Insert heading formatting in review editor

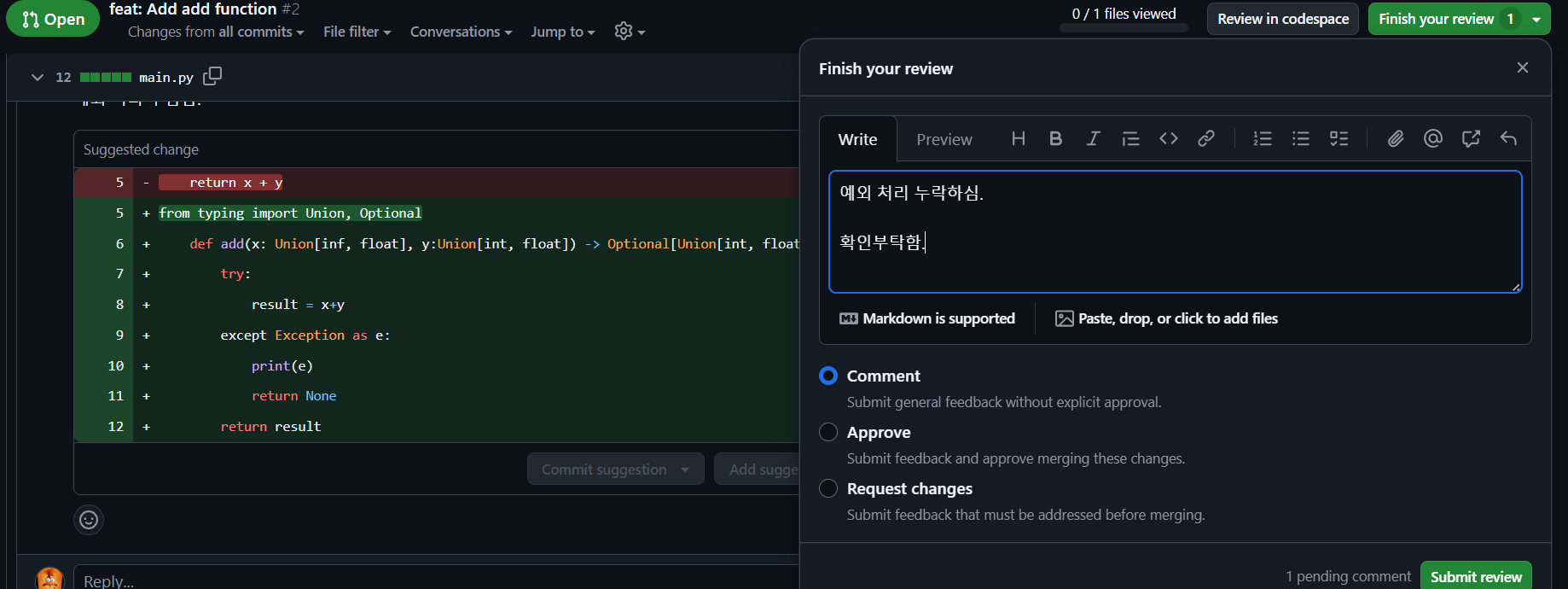pos(1018,138)
